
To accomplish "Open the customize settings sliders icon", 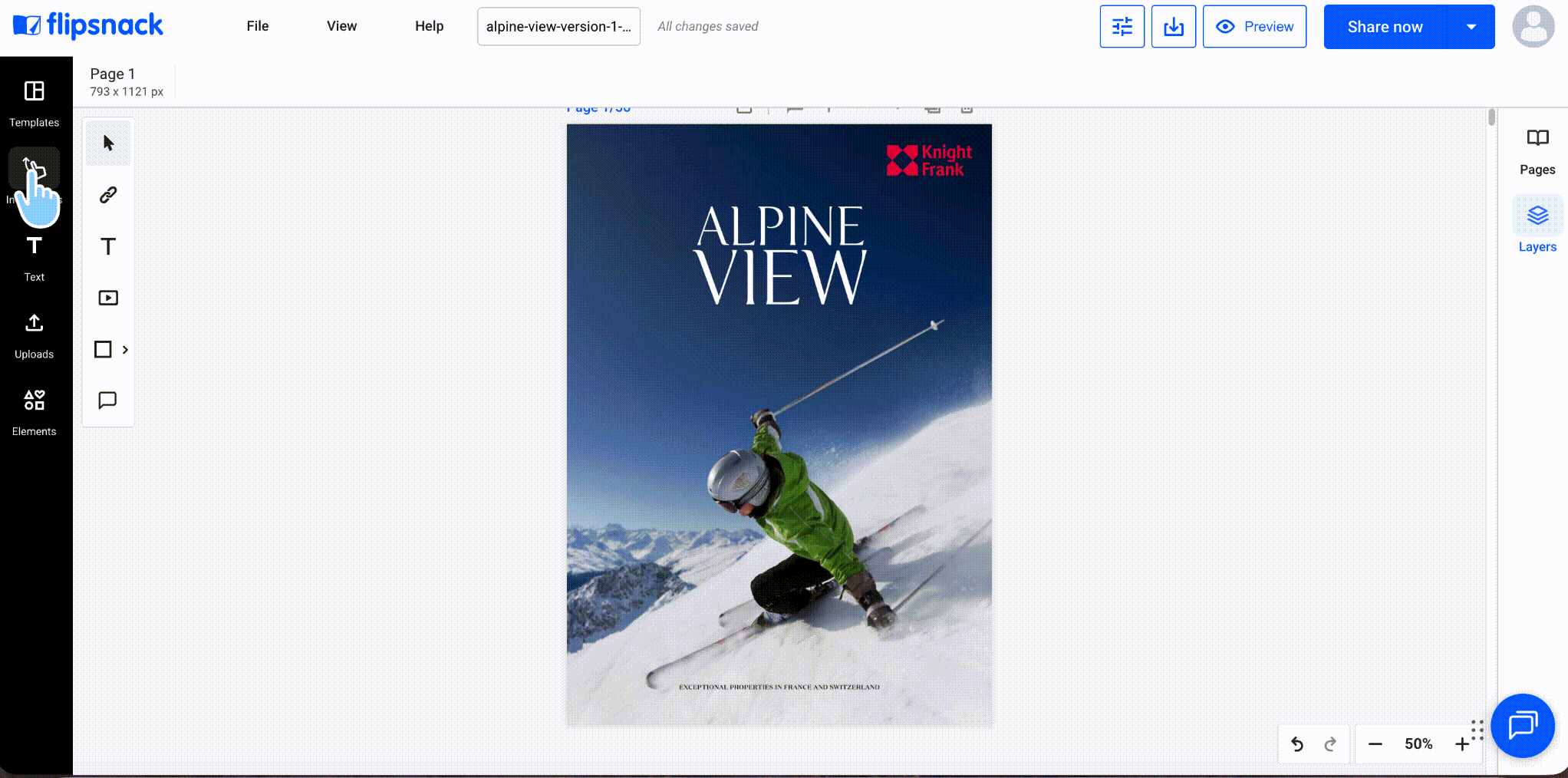I will pyautogui.click(x=1122, y=27).
